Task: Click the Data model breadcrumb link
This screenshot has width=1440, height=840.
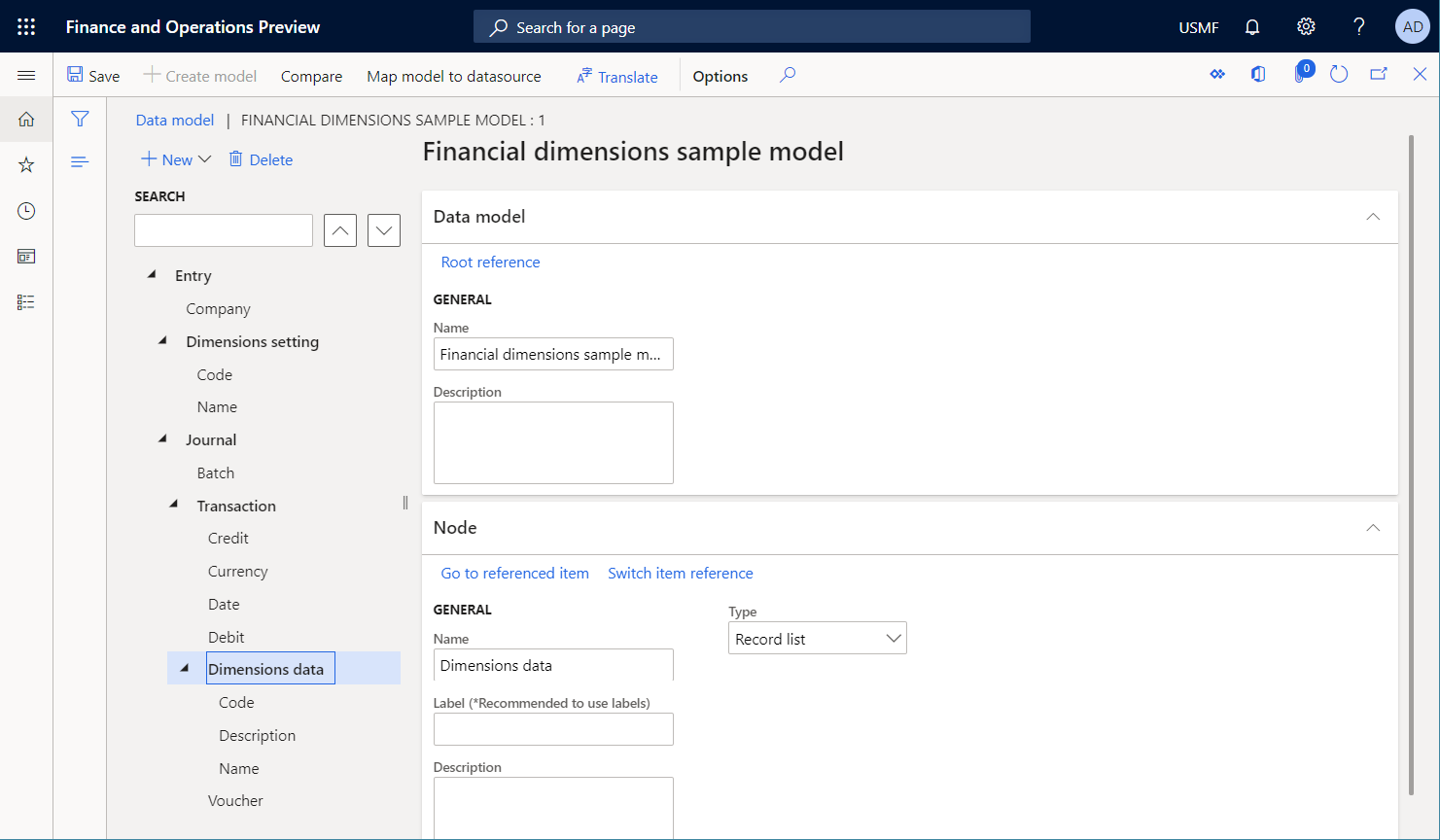Action: tap(175, 120)
